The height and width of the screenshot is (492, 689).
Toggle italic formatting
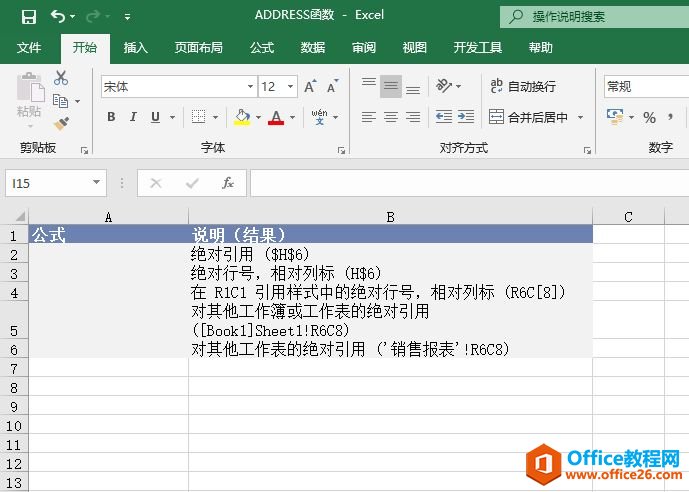pyautogui.click(x=133, y=117)
